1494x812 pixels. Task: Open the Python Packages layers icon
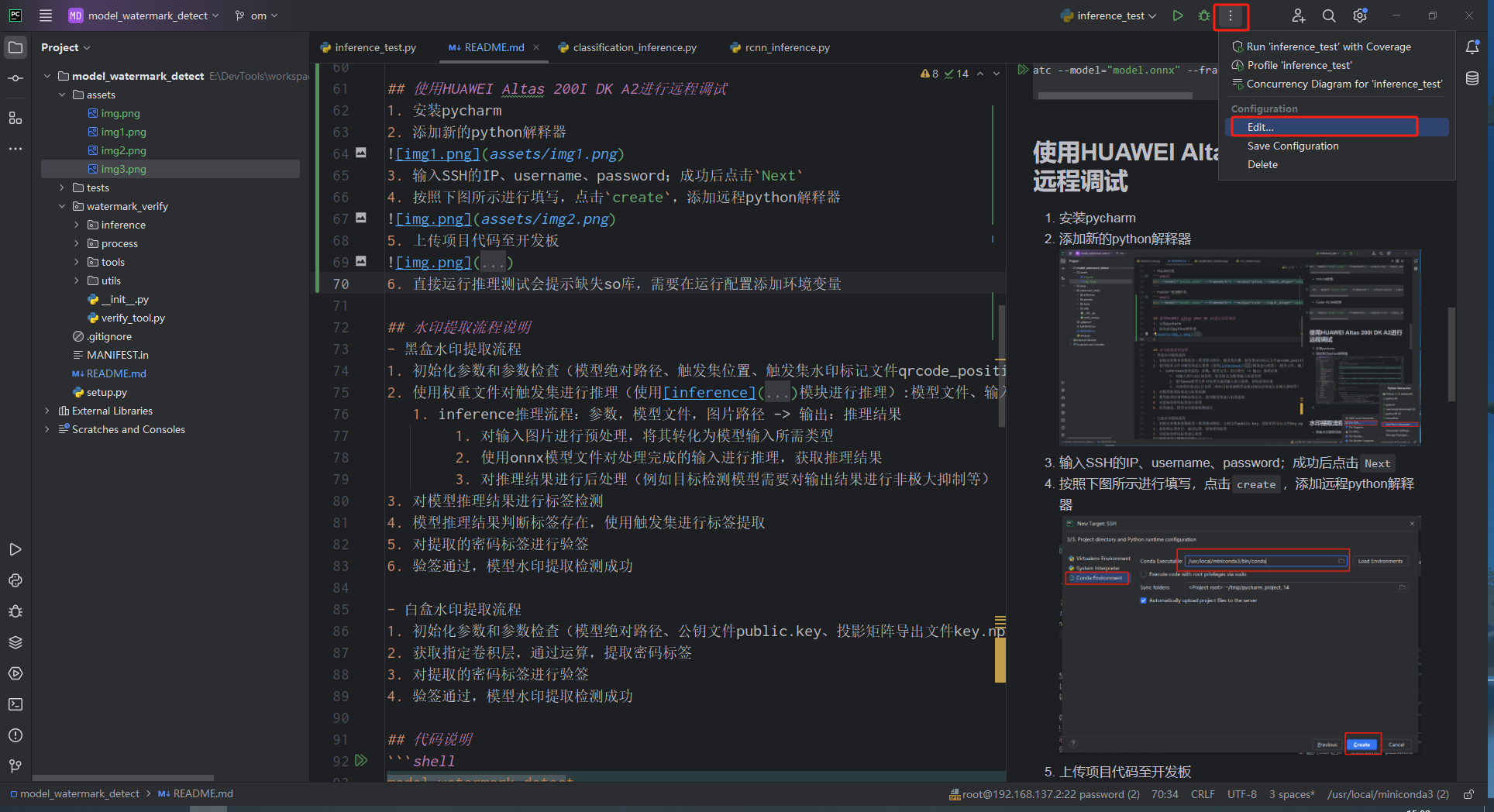pos(15,642)
